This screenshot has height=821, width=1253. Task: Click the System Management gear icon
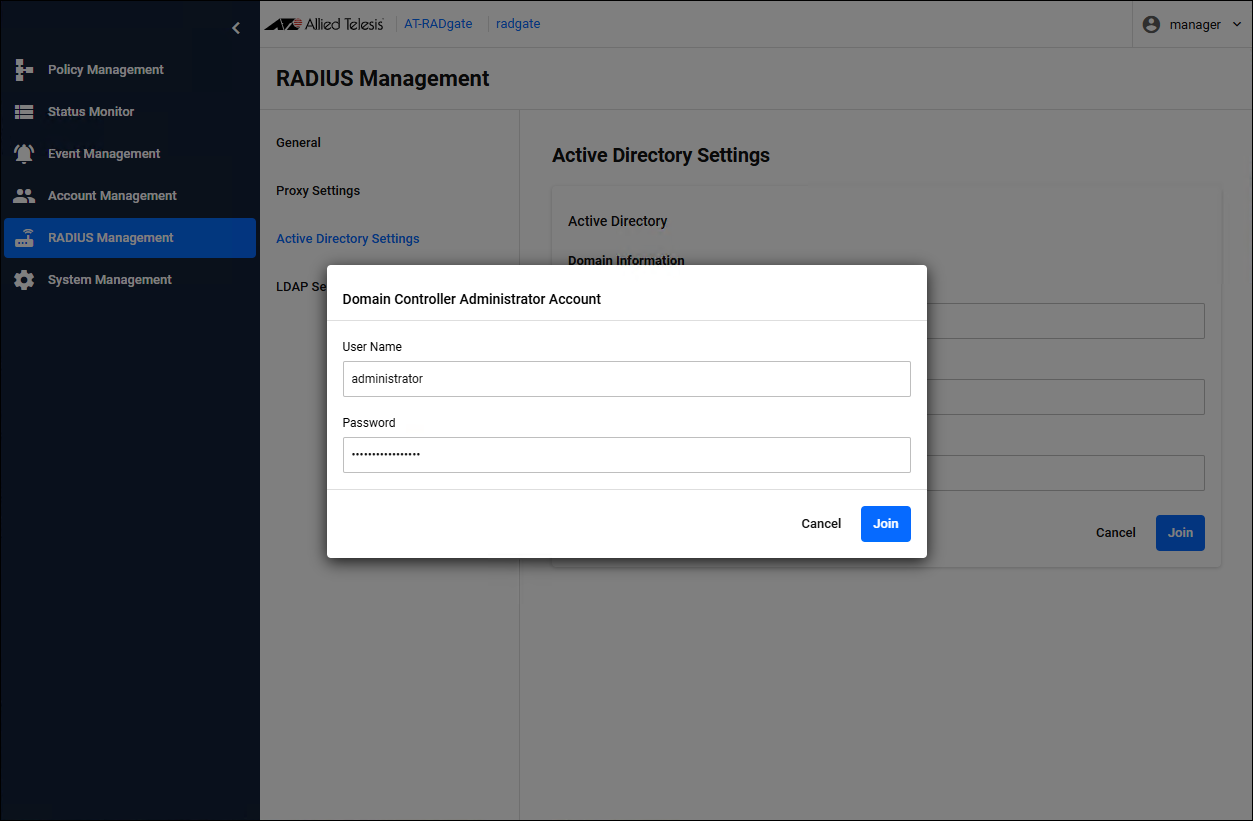pyautogui.click(x=24, y=280)
